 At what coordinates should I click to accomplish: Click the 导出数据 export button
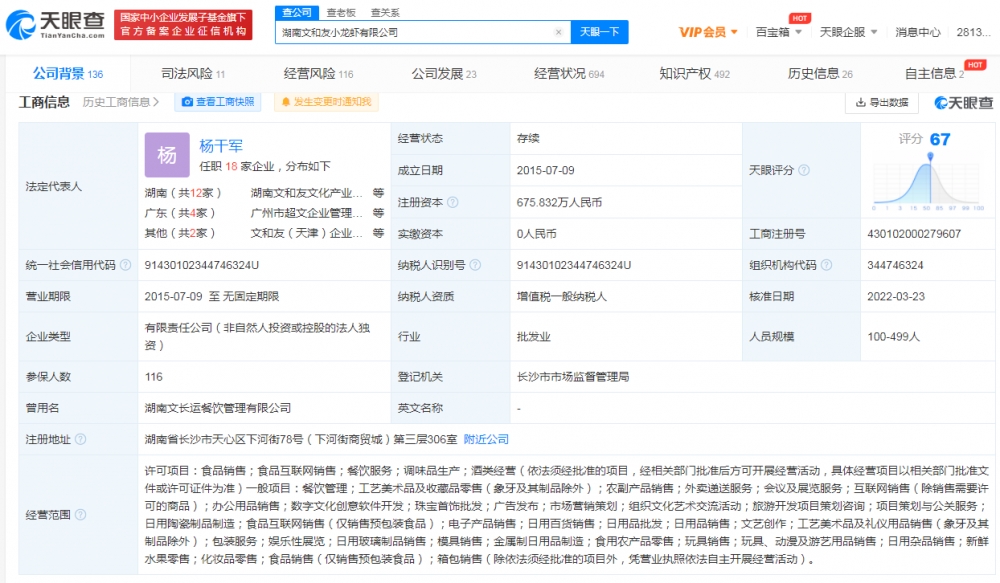click(881, 103)
